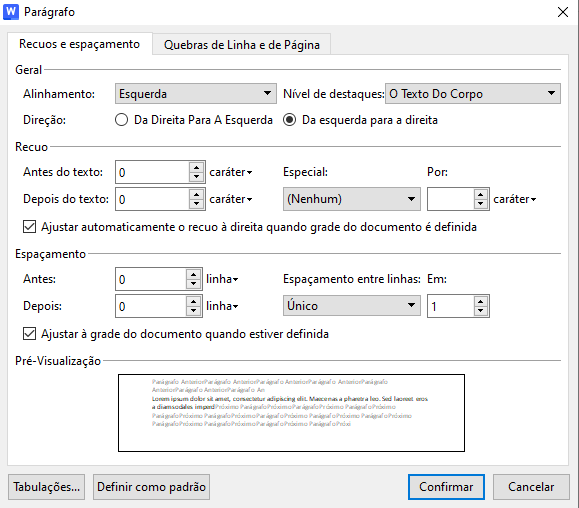This screenshot has height=508, width=579.
Task: Click the WPS Writer icon in the title bar
Action: (x=11, y=12)
